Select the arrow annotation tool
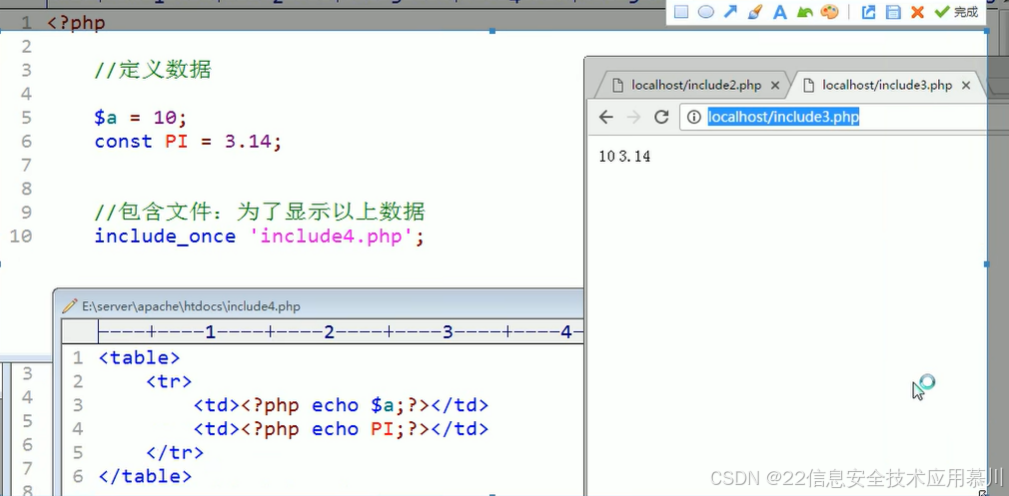The height and width of the screenshot is (496, 1009). 730,12
